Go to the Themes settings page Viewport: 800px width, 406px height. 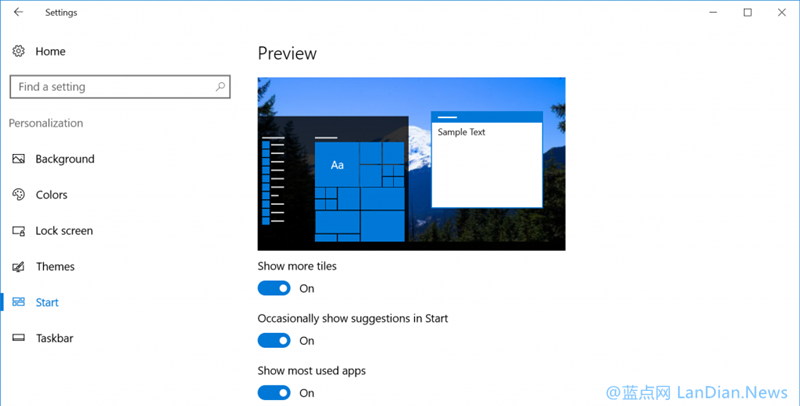click(x=55, y=267)
